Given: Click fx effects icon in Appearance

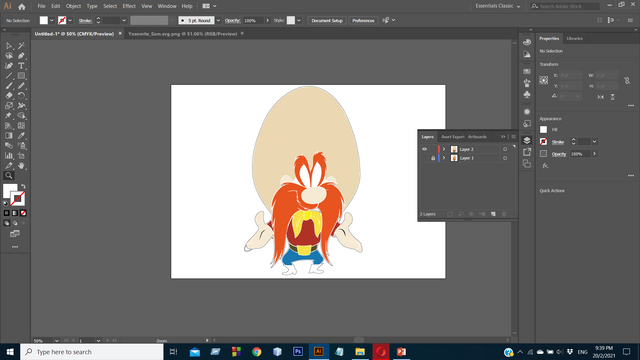Looking at the screenshot, I should 545,166.
